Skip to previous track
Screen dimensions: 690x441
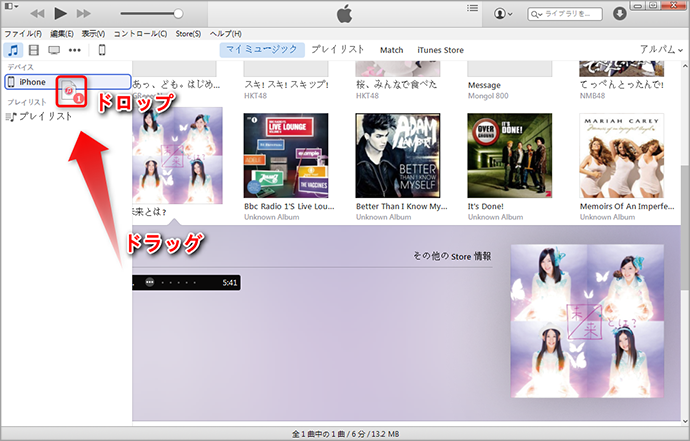click(x=37, y=14)
